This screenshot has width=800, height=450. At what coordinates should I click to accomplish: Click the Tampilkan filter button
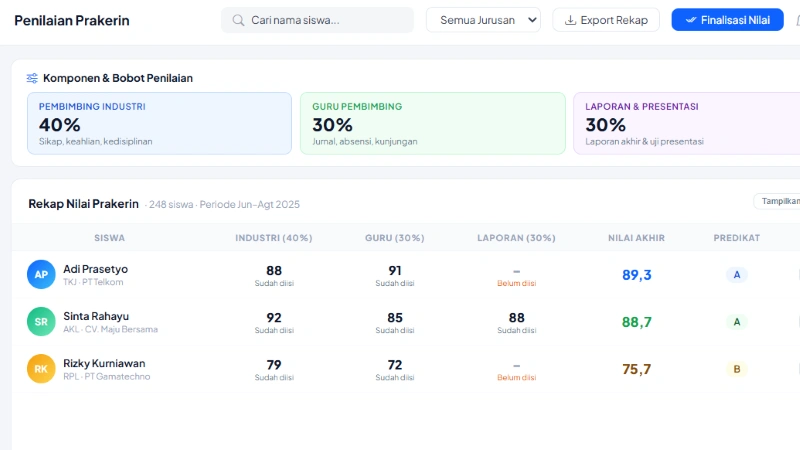click(778, 201)
